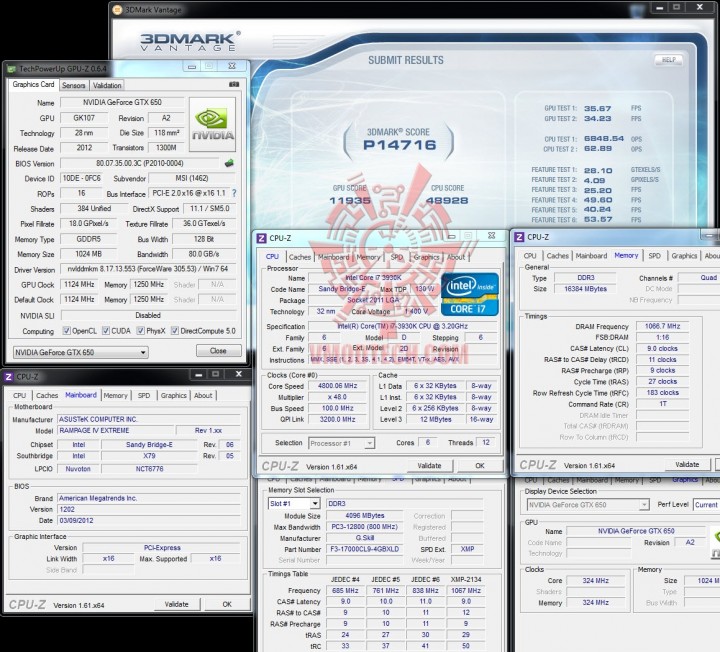This screenshot has width=720, height=652.
Task: Click the Specification i7-3930K CPU field
Action: coord(403,326)
